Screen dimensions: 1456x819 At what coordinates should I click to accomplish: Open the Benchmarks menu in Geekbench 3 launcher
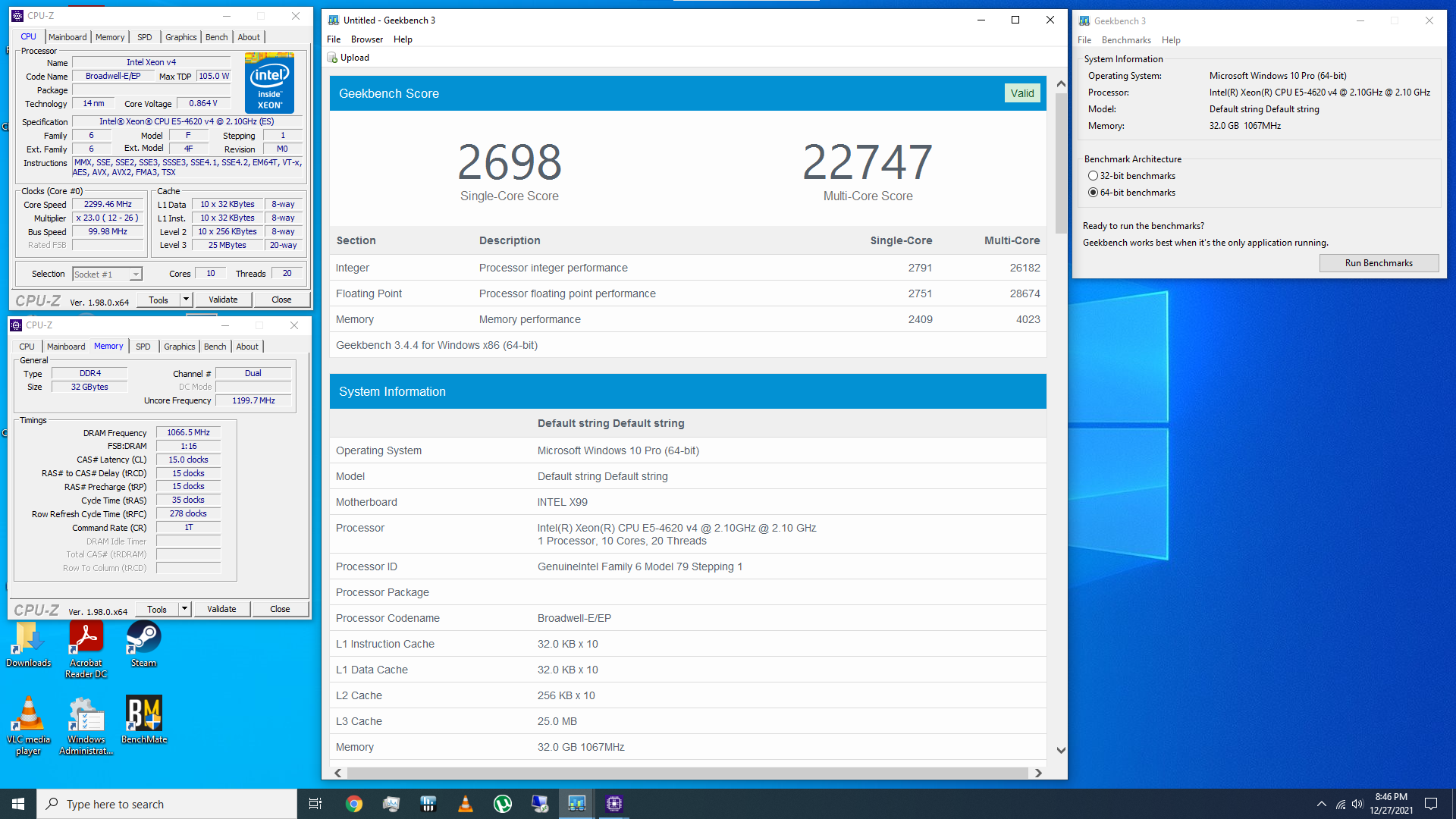tap(1126, 40)
